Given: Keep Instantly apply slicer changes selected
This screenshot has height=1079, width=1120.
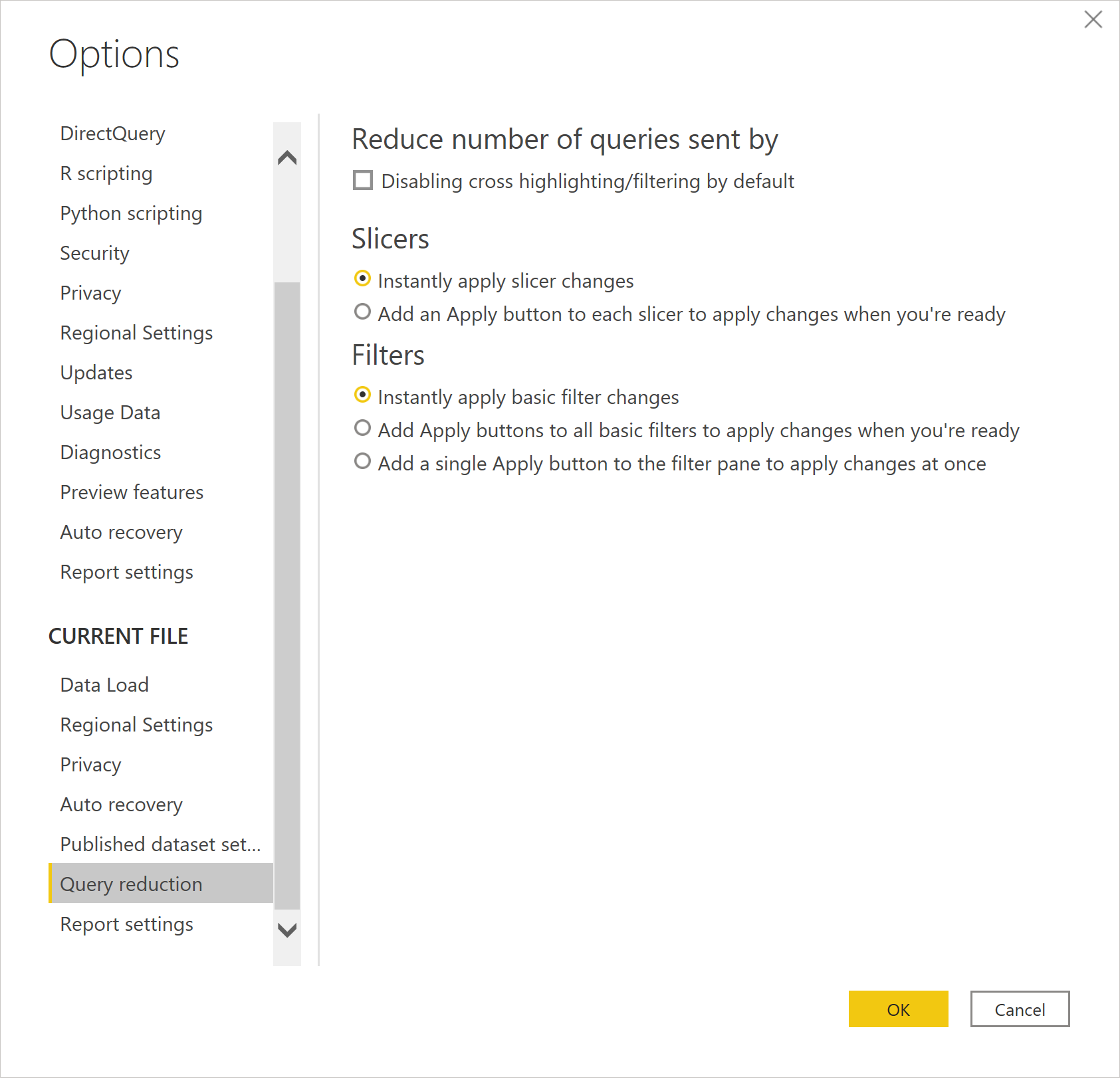Looking at the screenshot, I should (362, 279).
